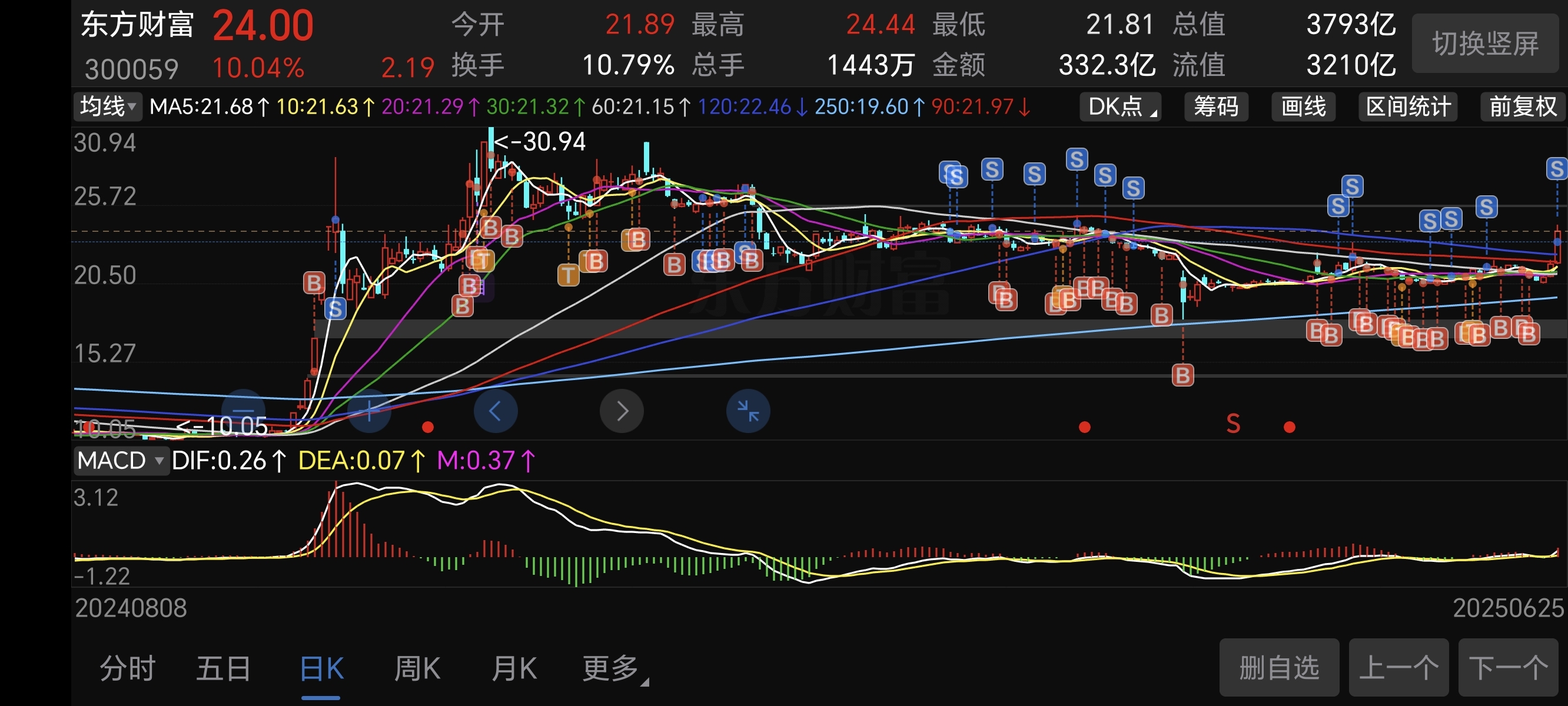Image resolution: width=1568 pixels, height=706 pixels.
Task: Tap the 10.04% change percentage
Action: (258, 68)
